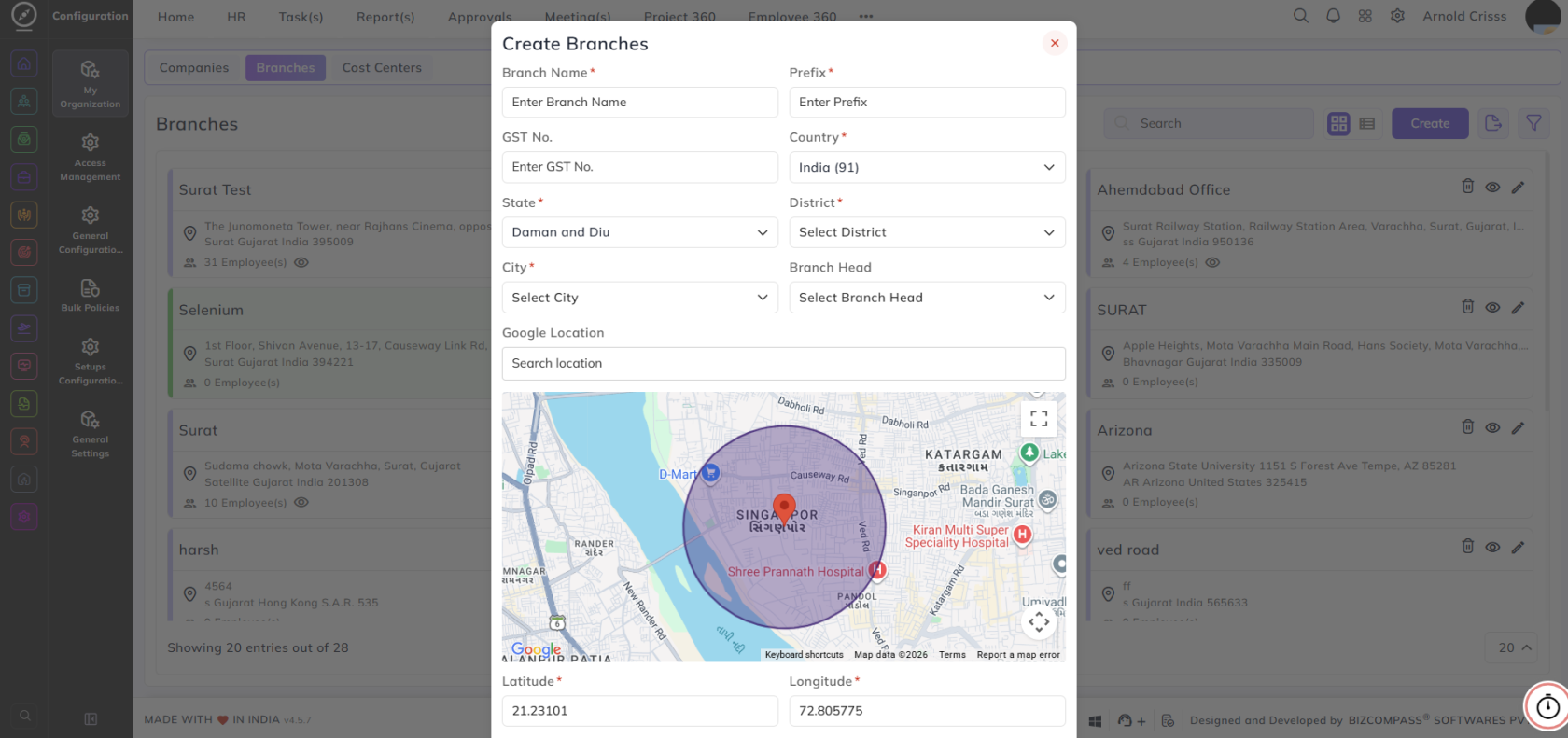Open the map Terms link
The height and width of the screenshot is (738, 1568).
(952, 655)
